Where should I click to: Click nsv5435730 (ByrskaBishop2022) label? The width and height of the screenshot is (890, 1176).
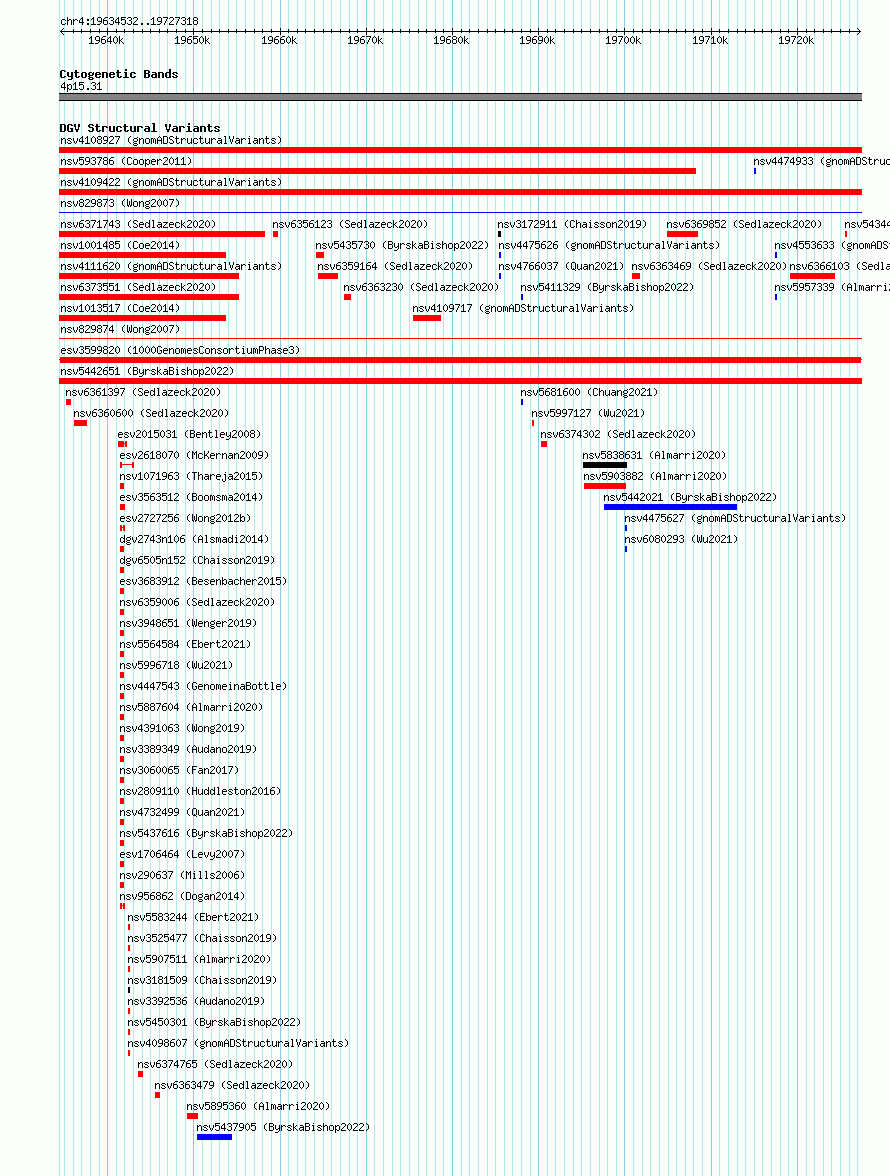pyautogui.click(x=402, y=245)
